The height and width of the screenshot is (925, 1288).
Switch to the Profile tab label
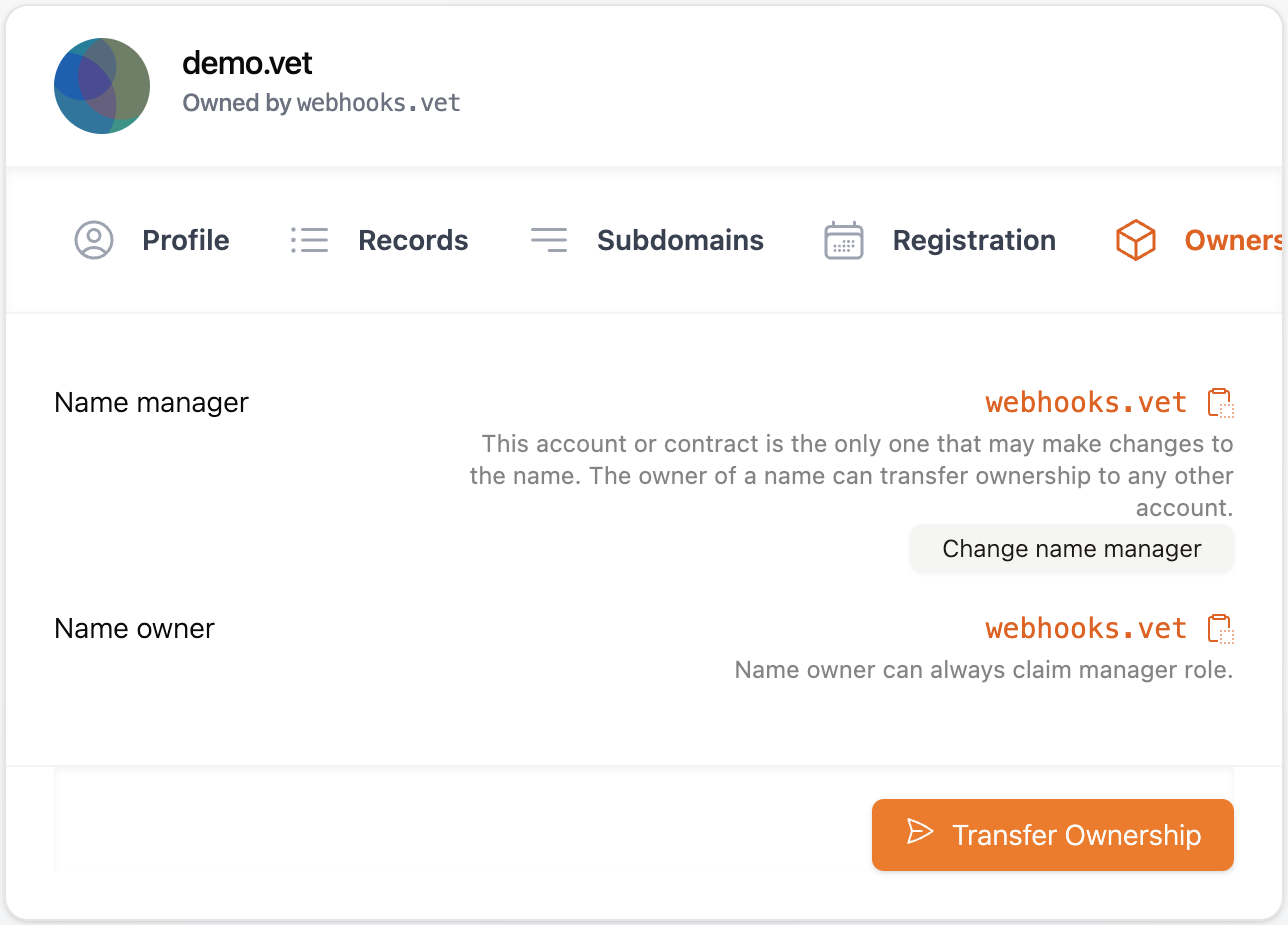point(186,240)
